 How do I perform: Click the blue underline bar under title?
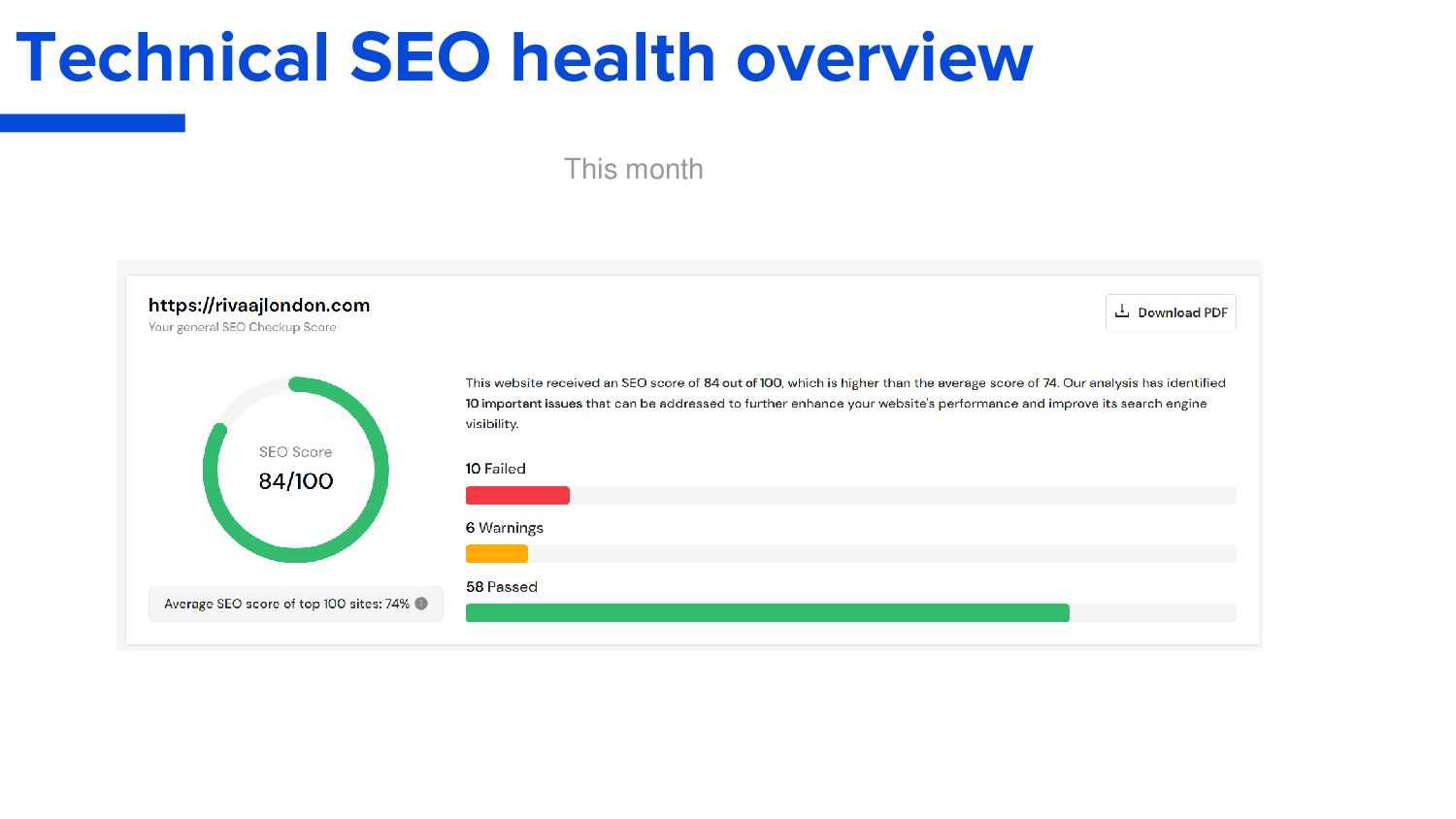pyautogui.click(x=92, y=123)
